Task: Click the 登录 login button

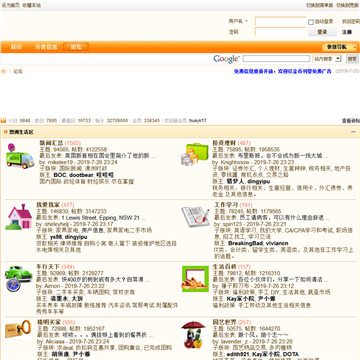Action: click(x=322, y=32)
